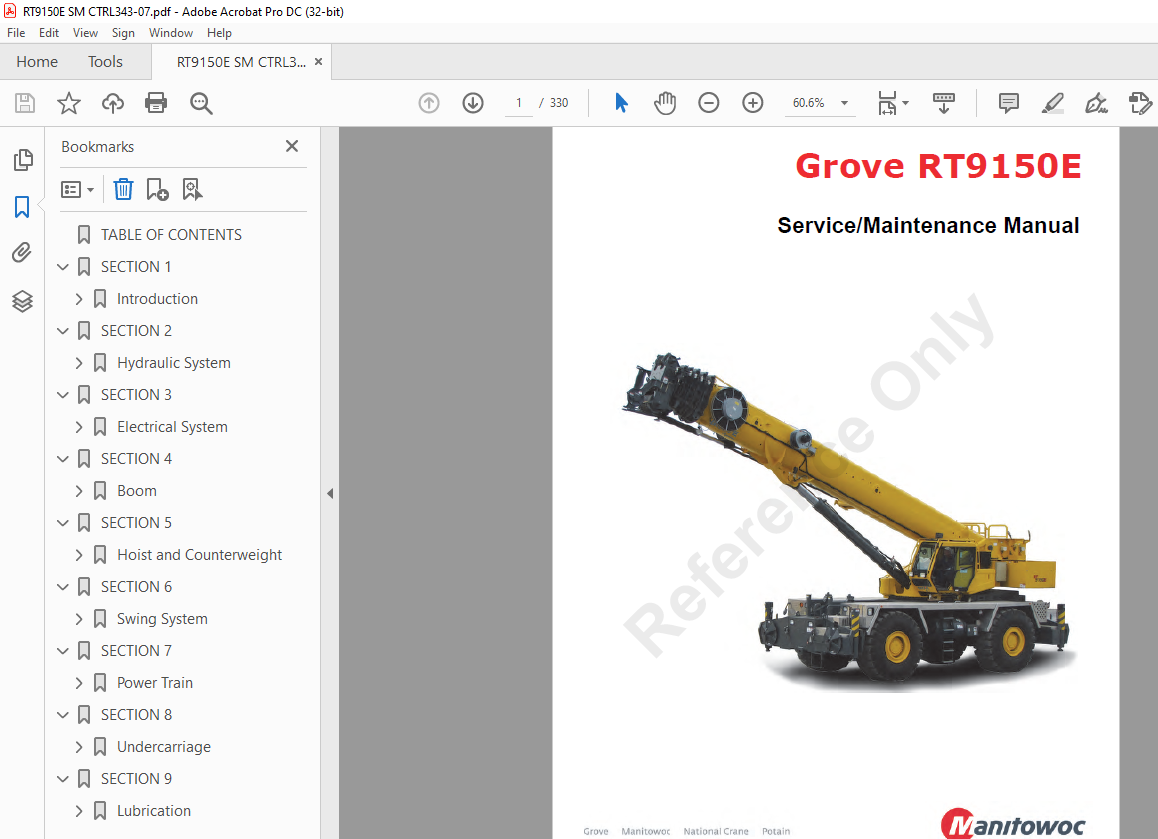
Task: Jump to Undercarriage bookmark
Action: (163, 747)
